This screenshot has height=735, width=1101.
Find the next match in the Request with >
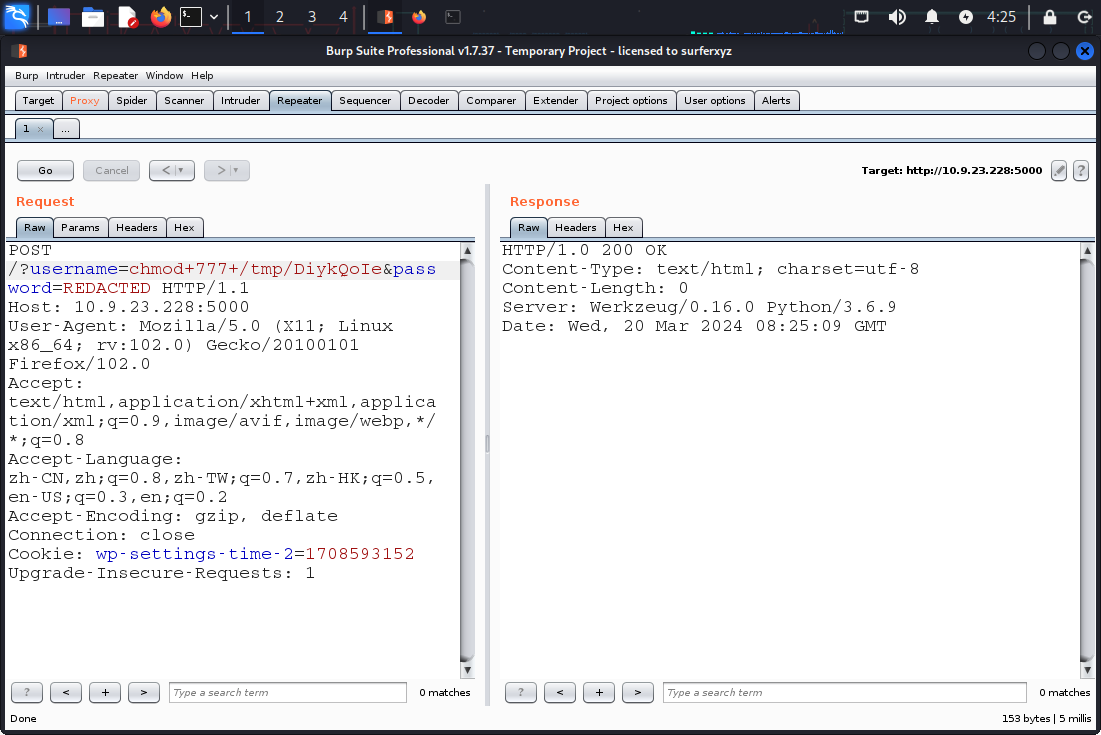pyautogui.click(x=144, y=692)
